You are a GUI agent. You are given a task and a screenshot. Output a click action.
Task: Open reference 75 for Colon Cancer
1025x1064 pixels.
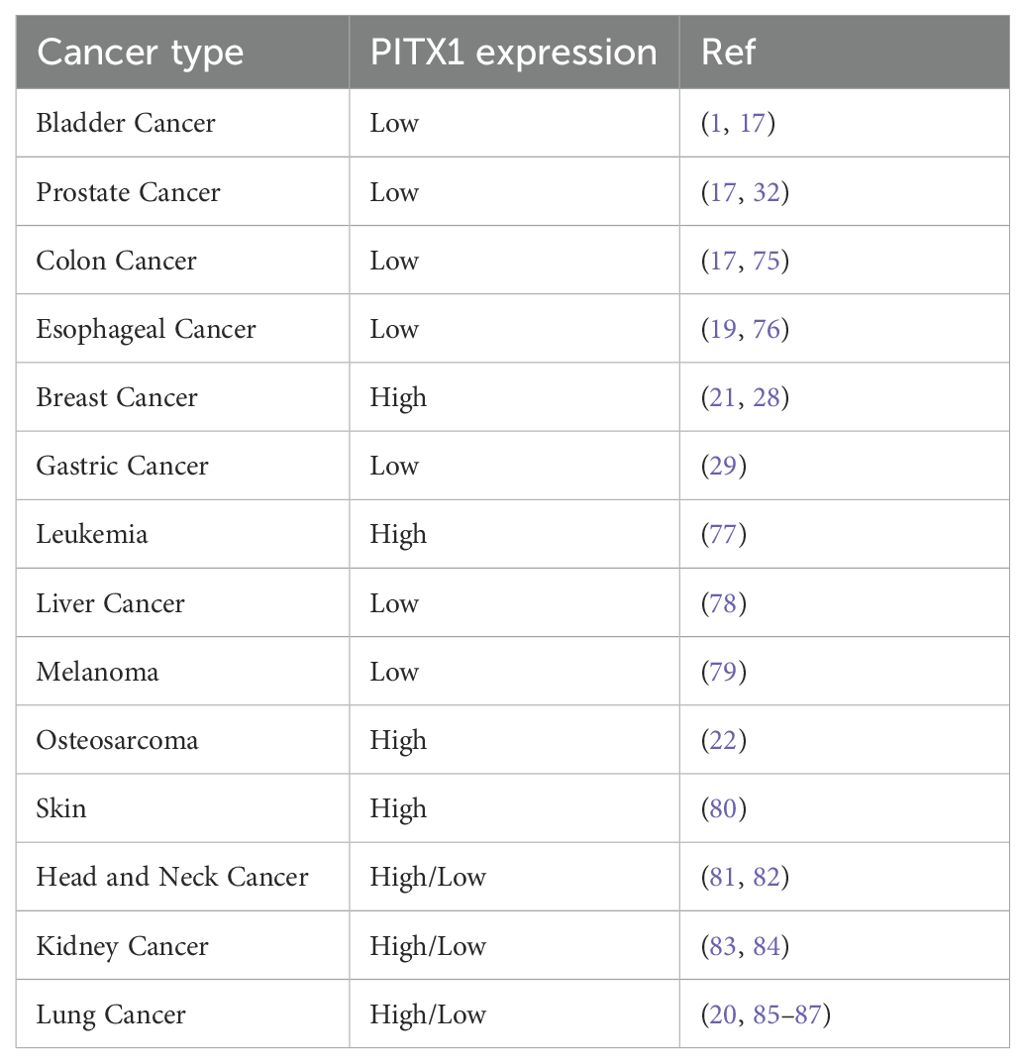point(767,261)
